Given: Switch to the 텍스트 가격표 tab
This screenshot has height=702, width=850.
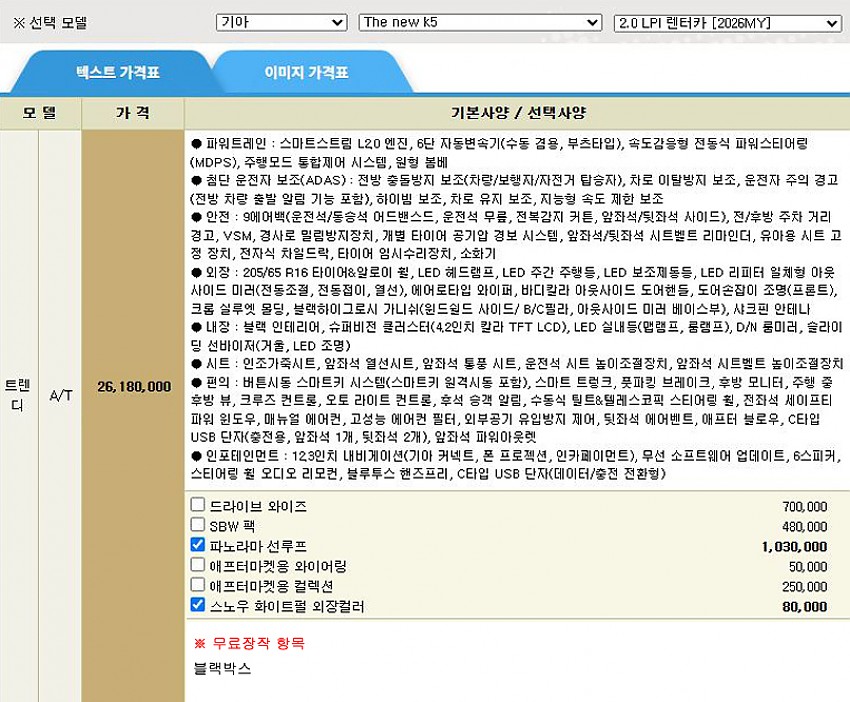Looking at the screenshot, I should tap(118, 73).
